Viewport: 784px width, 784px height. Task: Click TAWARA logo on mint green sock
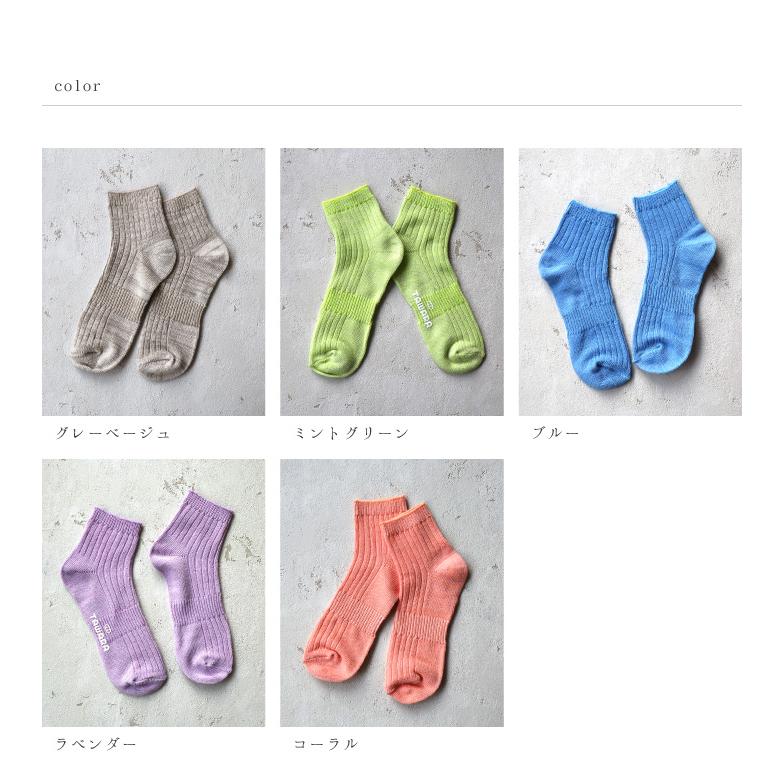(422, 310)
